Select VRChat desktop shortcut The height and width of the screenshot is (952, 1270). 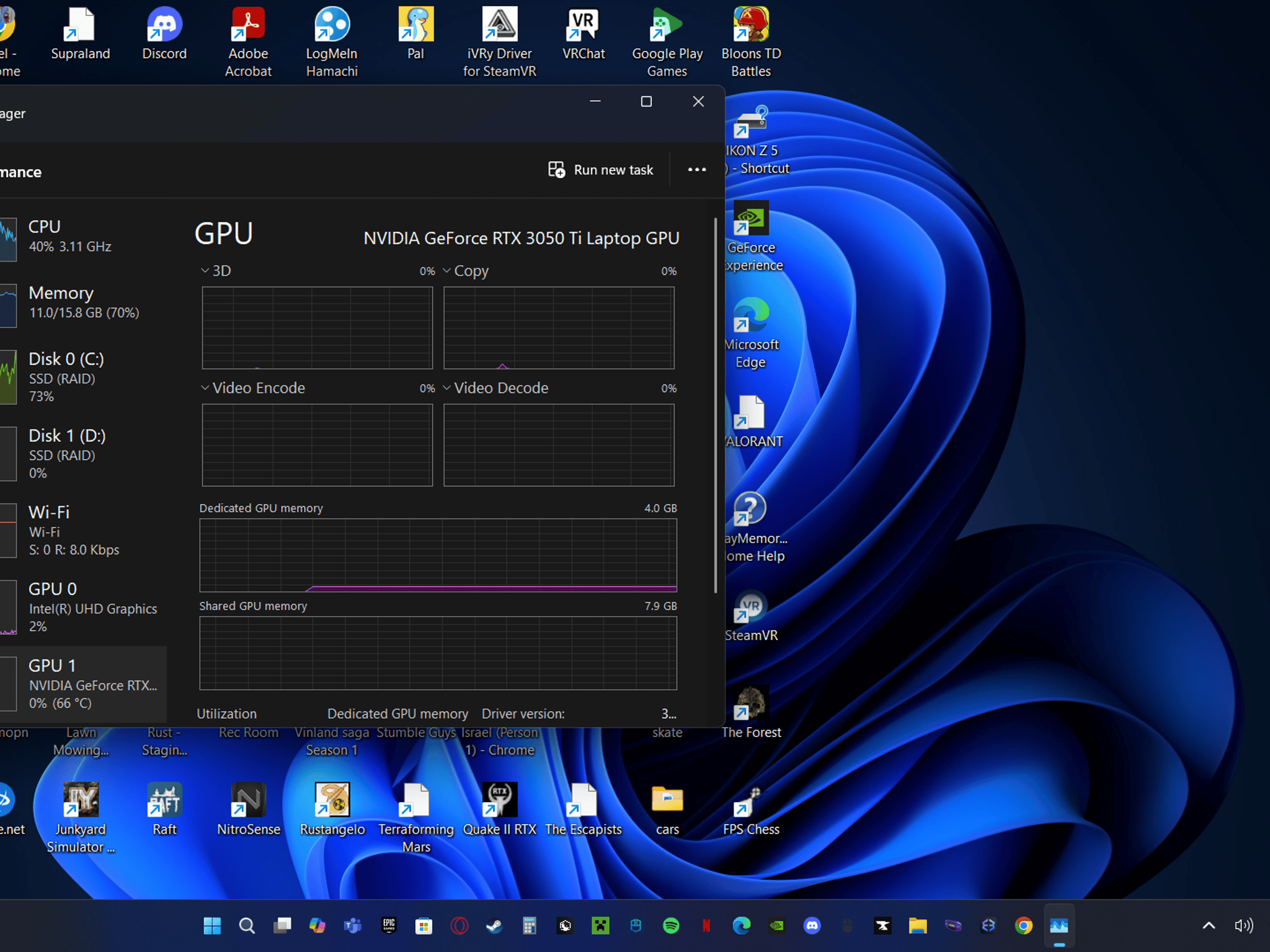pos(584,33)
